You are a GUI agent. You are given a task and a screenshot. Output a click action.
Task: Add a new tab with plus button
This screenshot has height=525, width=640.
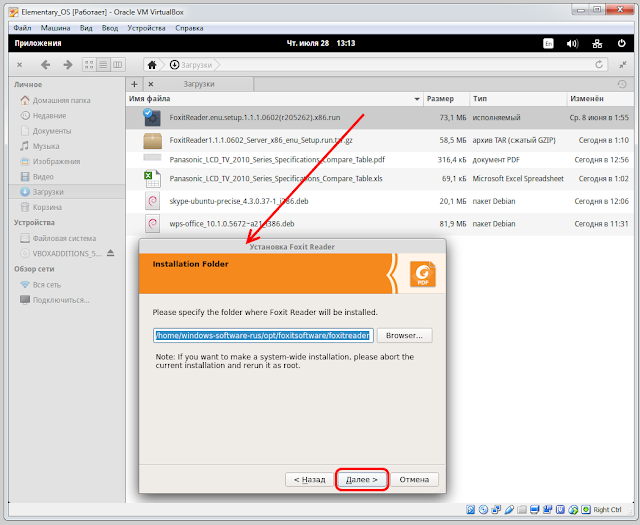click(134, 84)
